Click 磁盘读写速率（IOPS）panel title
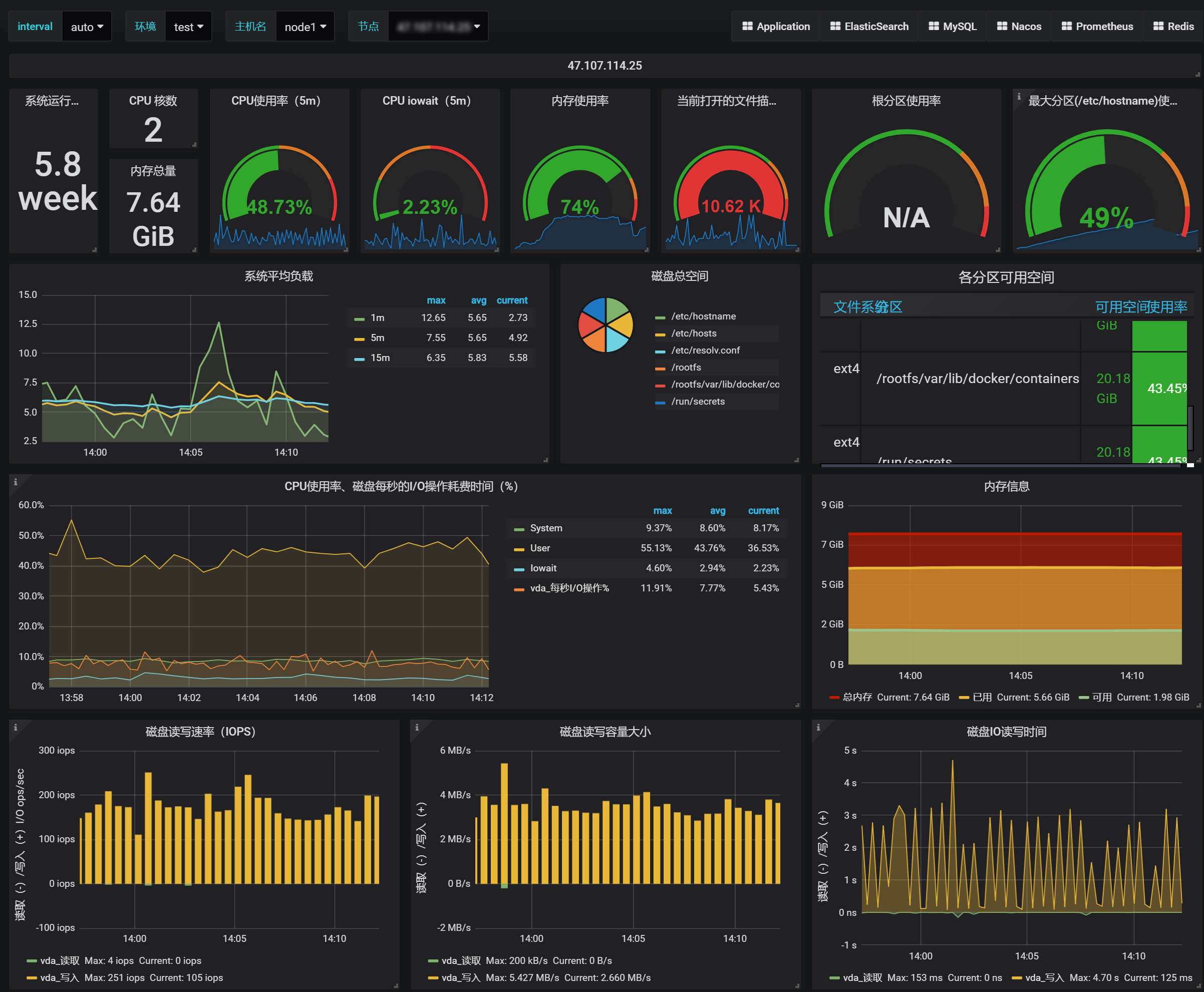Image resolution: width=1204 pixels, height=992 pixels. (x=200, y=732)
